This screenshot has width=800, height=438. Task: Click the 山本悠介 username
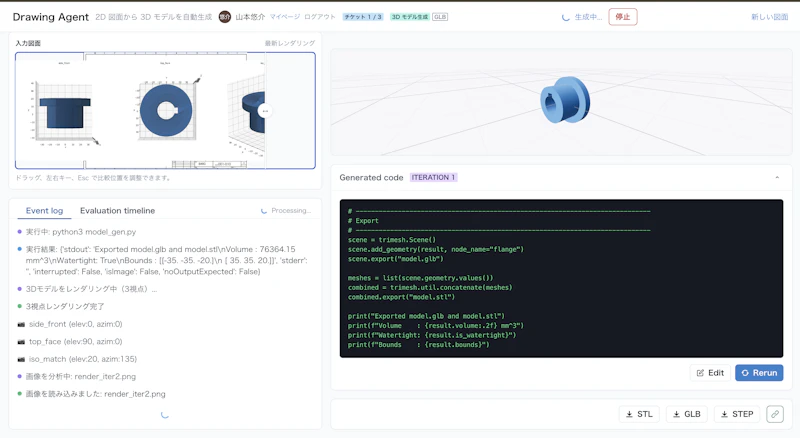[x=250, y=17]
